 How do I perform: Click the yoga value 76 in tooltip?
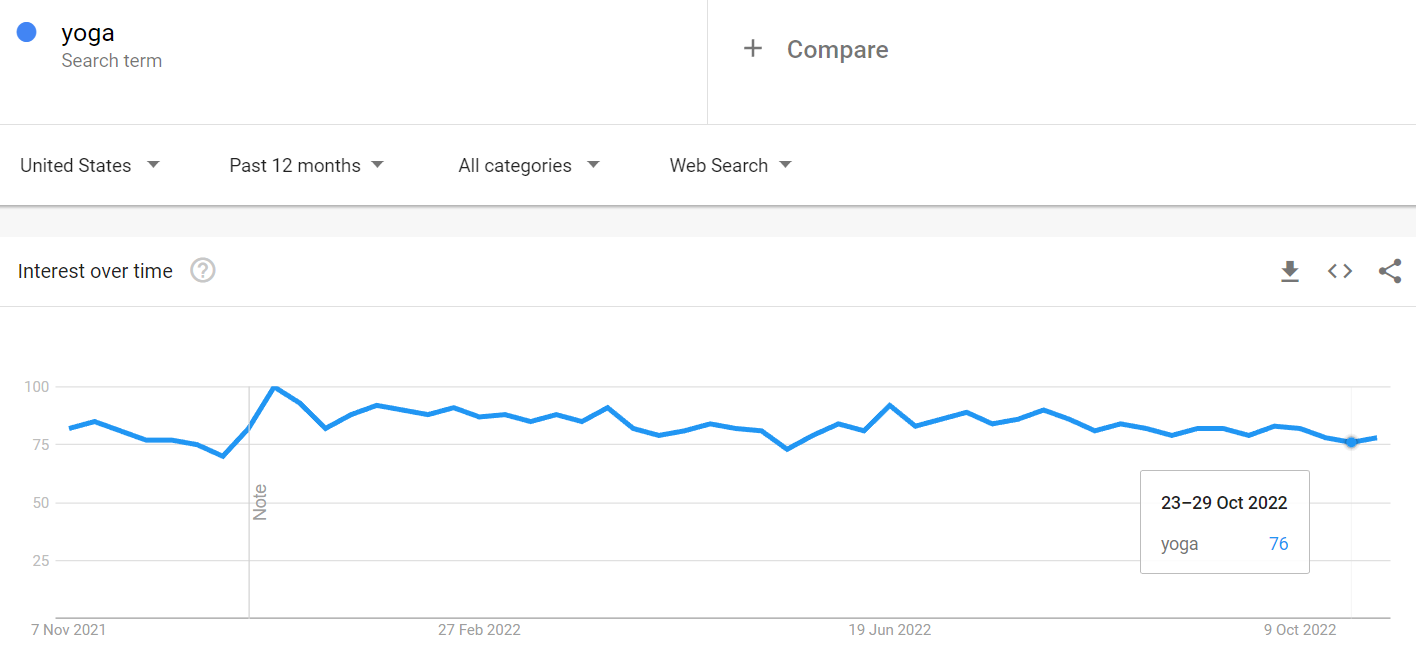tap(1278, 543)
